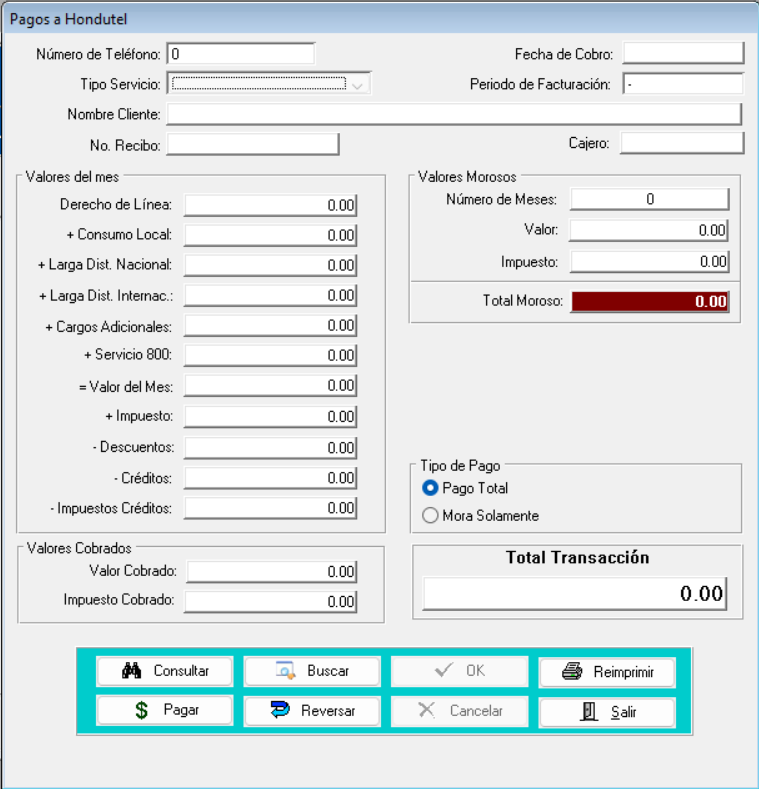Image resolution: width=759 pixels, height=789 pixels.
Task: Click the No. Recibo input field
Action: click(253, 145)
